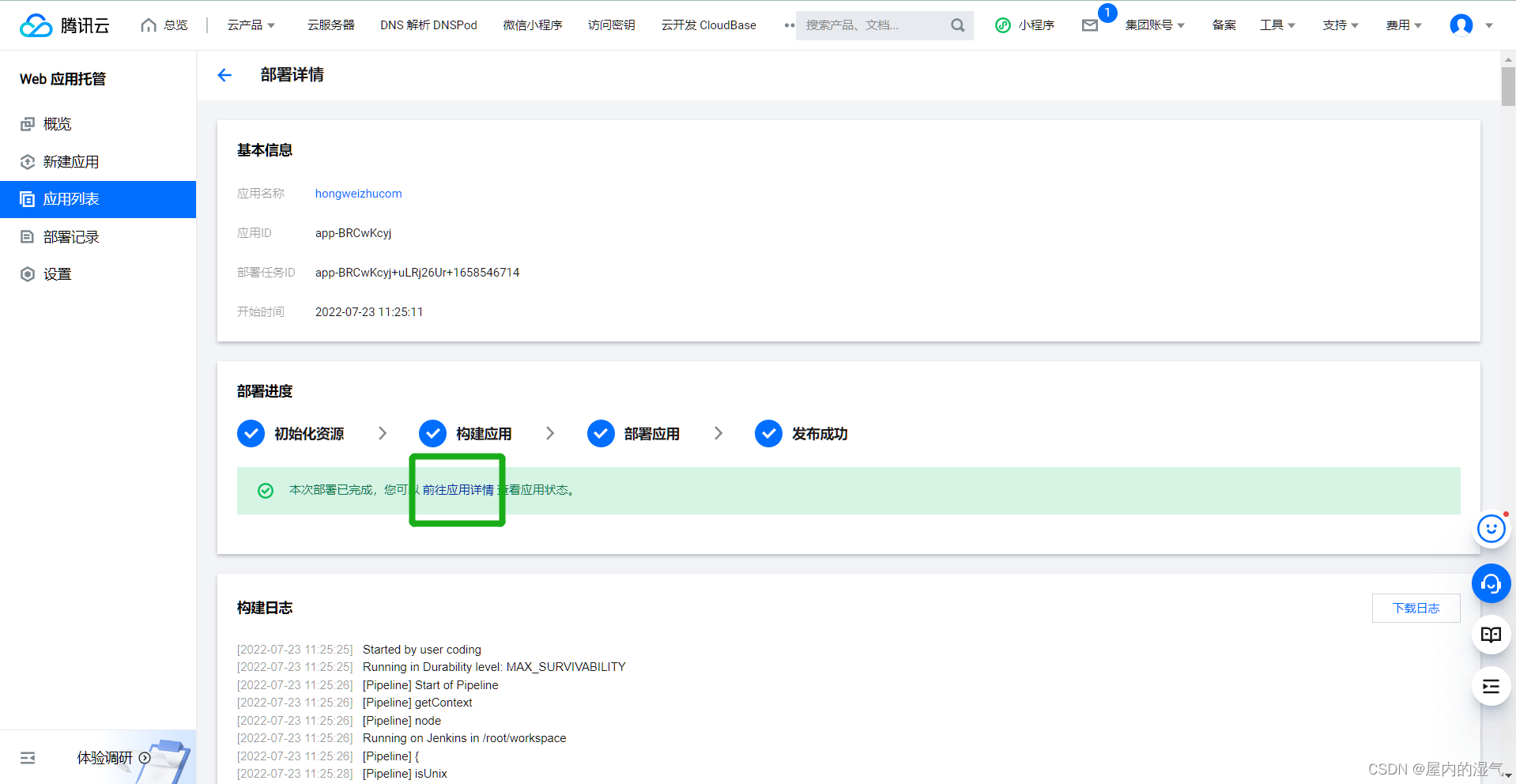Image resolution: width=1516 pixels, height=784 pixels.
Task: Go back using the blue arrow
Action: click(224, 75)
